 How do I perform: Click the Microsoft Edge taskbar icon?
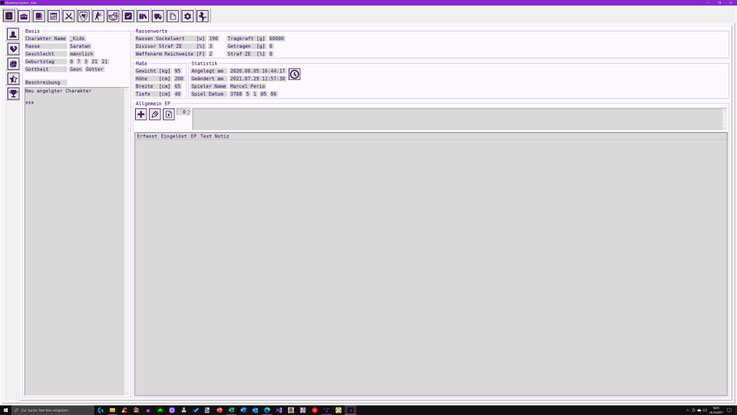267,410
